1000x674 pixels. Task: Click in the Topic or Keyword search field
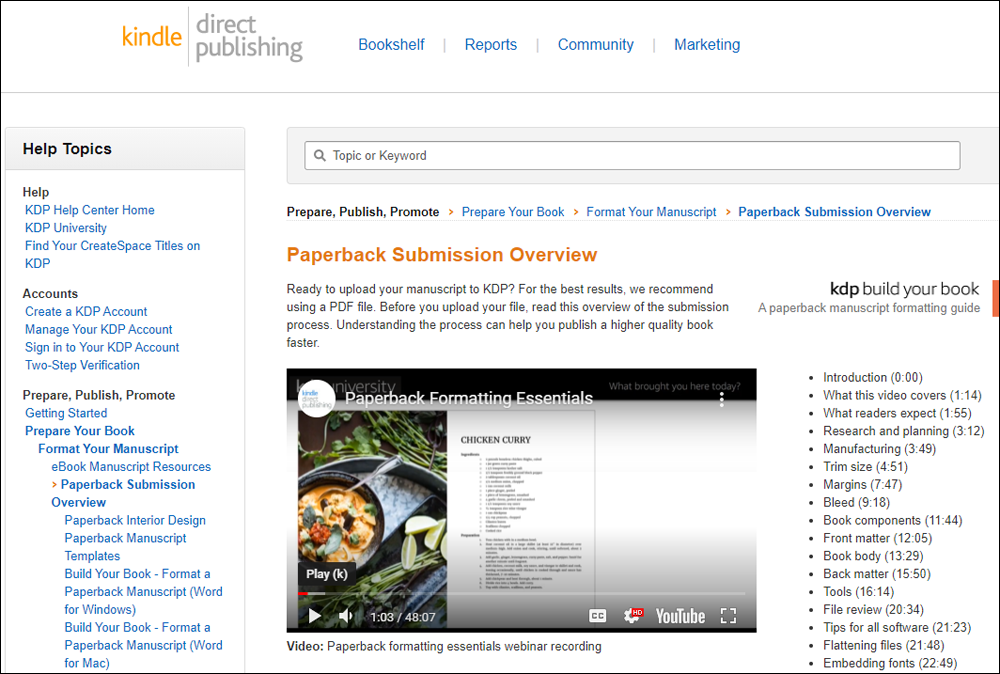pos(632,156)
